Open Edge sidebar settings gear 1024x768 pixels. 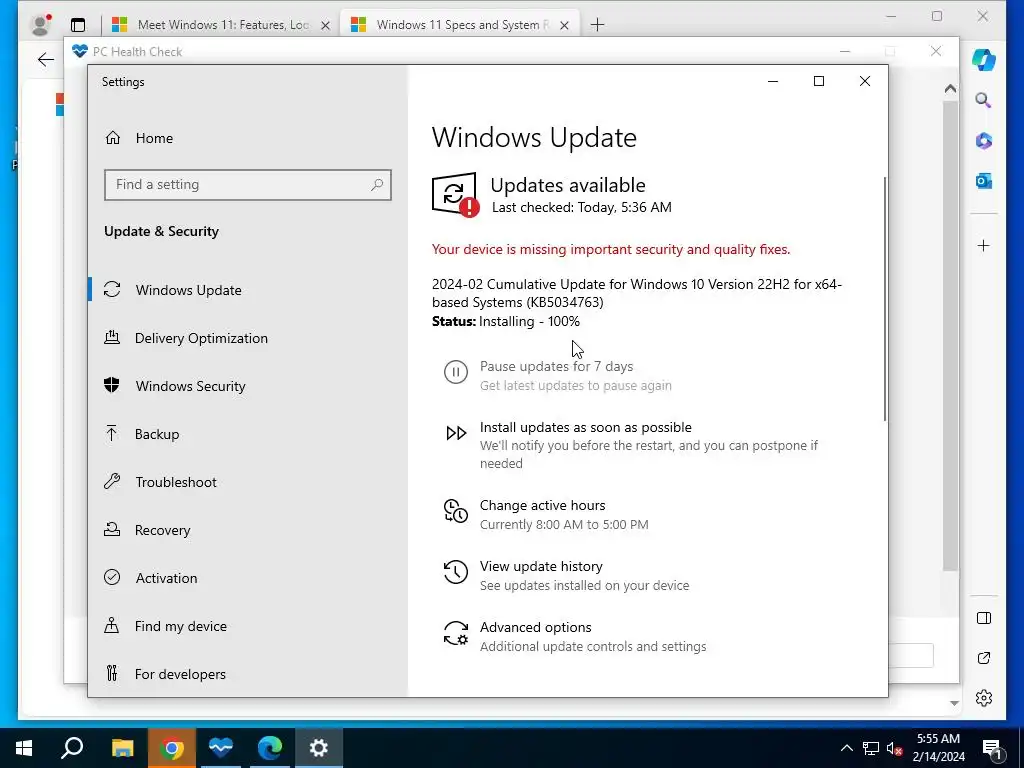tap(984, 698)
